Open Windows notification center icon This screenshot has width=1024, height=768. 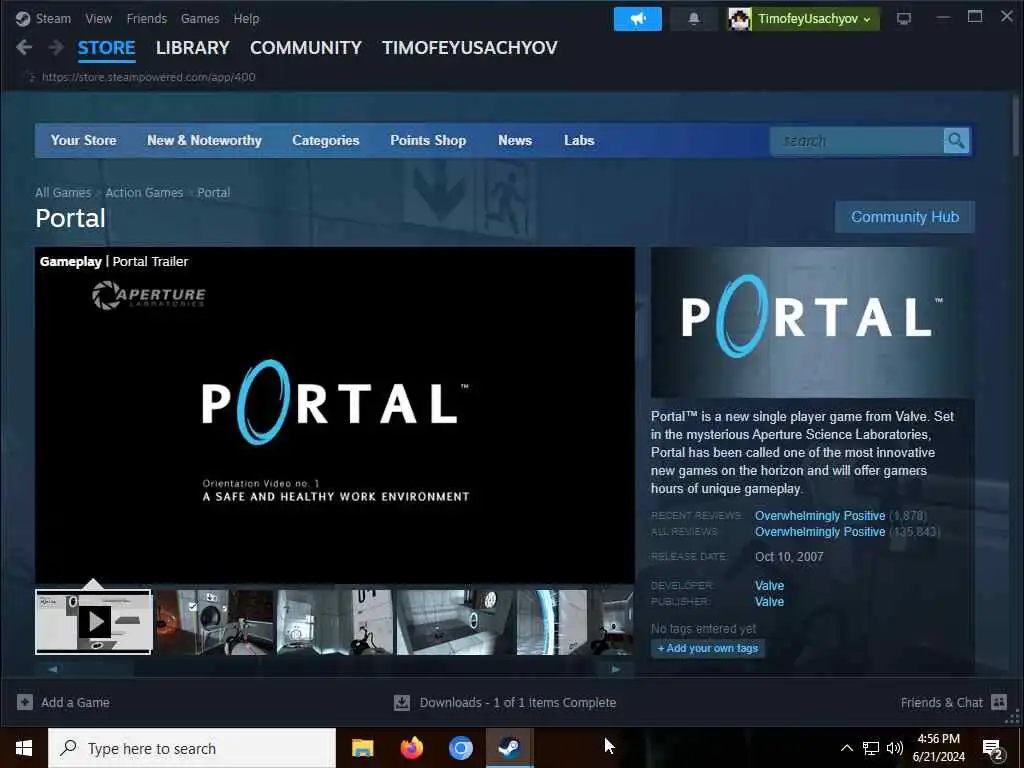pos(993,748)
